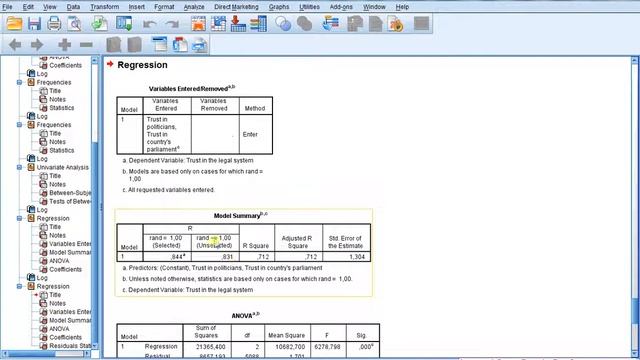Screen dimensions: 640x360
Task: Open the Utilities menu
Action: [309, 7]
